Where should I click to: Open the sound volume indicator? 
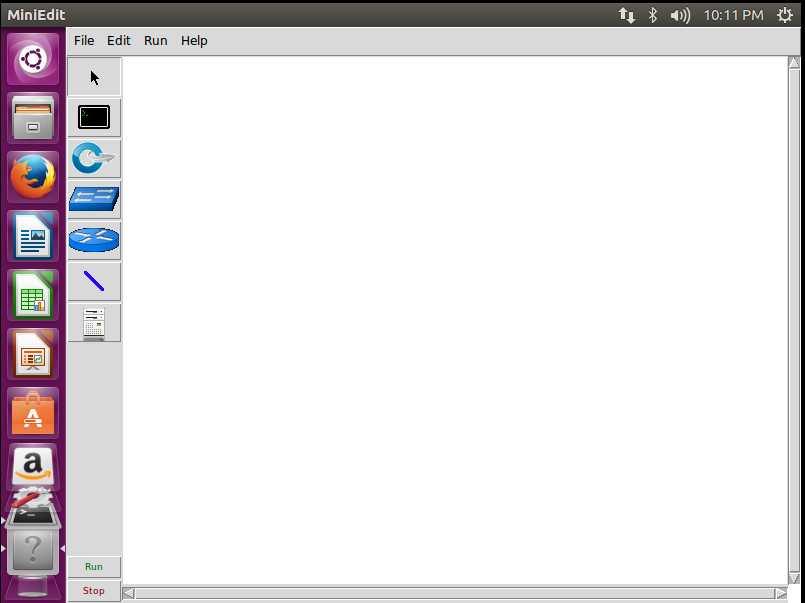pos(680,15)
